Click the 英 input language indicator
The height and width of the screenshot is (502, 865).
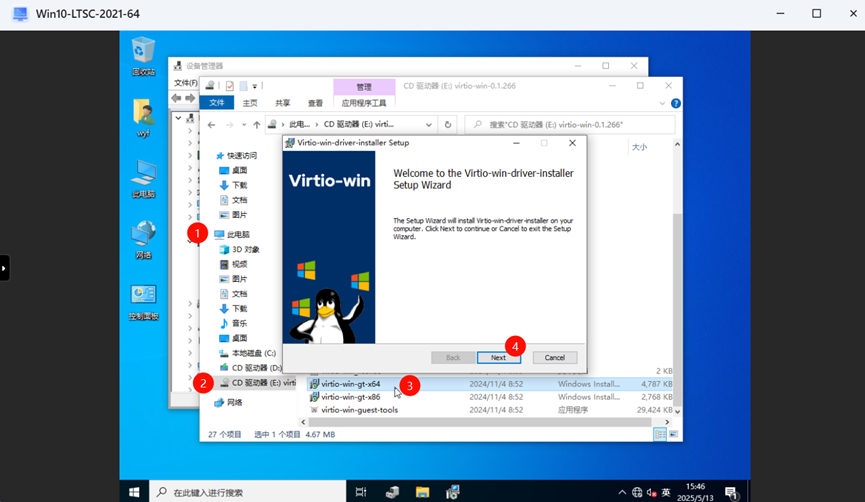666,492
